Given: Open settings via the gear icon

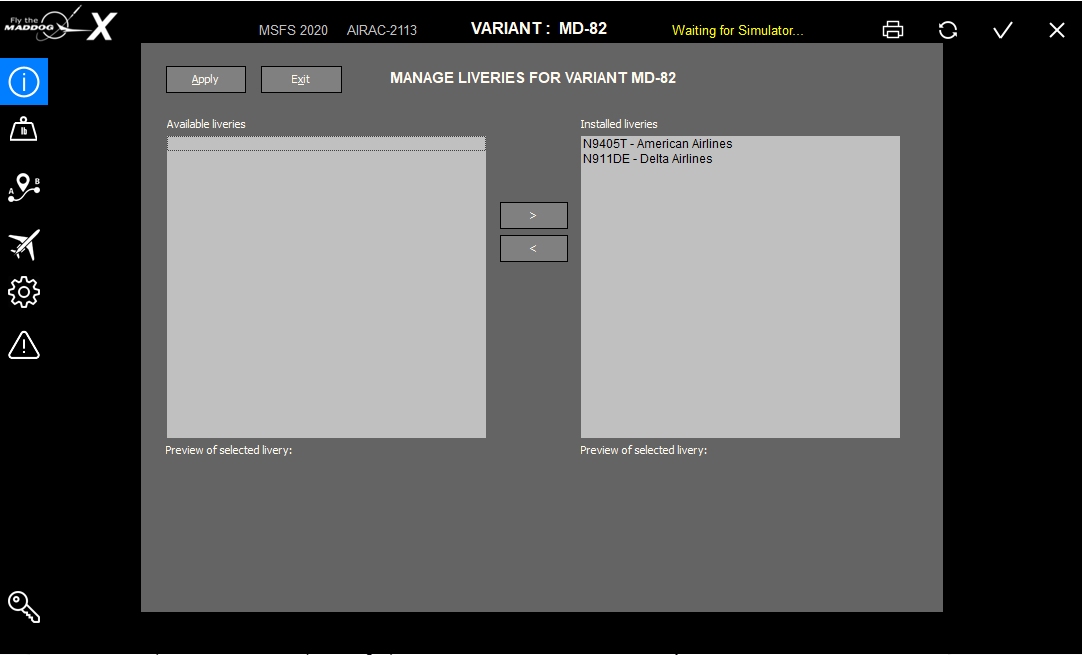Looking at the screenshot, I should coord(23,293).
